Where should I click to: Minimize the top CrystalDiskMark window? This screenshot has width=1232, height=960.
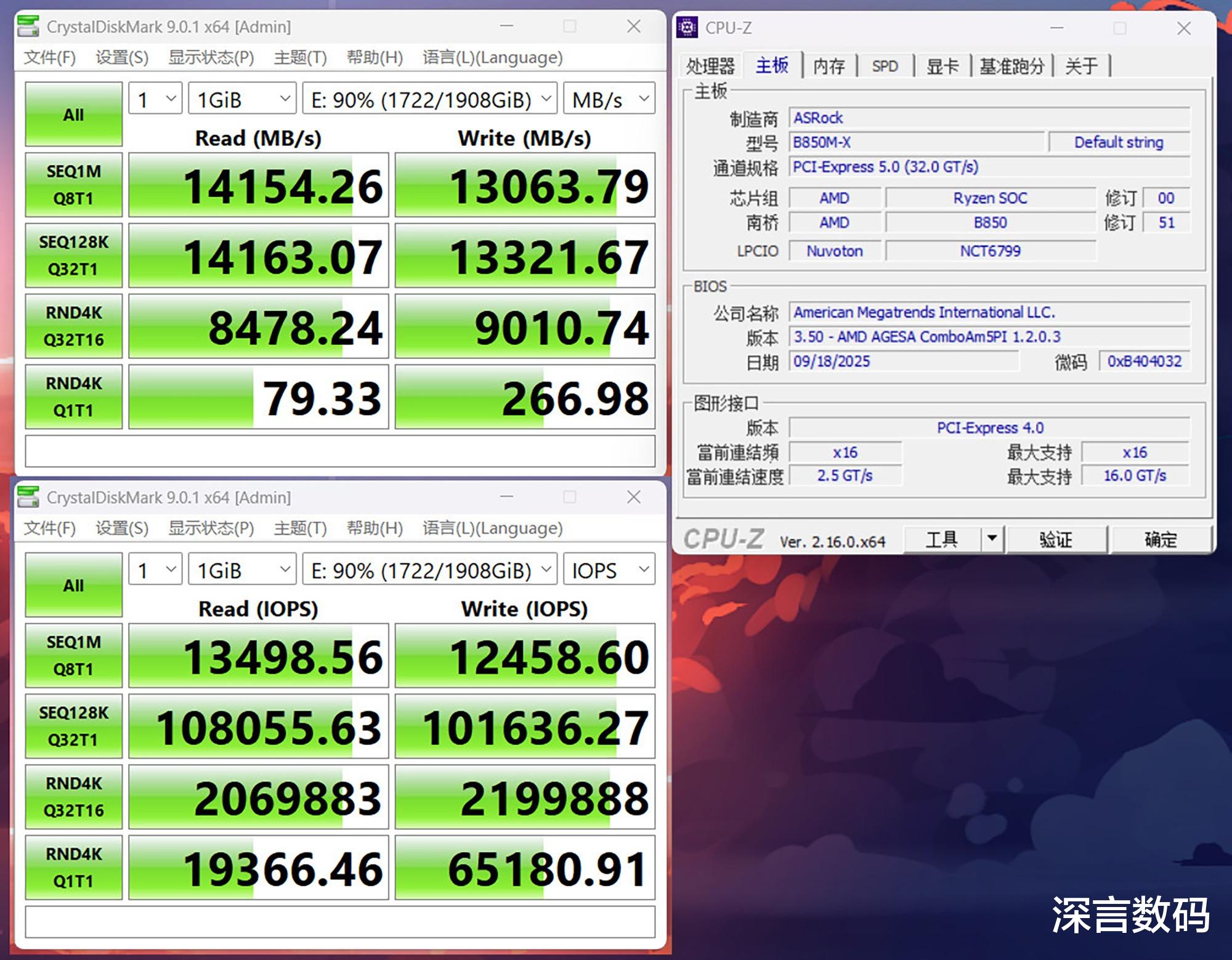[506, 26]
